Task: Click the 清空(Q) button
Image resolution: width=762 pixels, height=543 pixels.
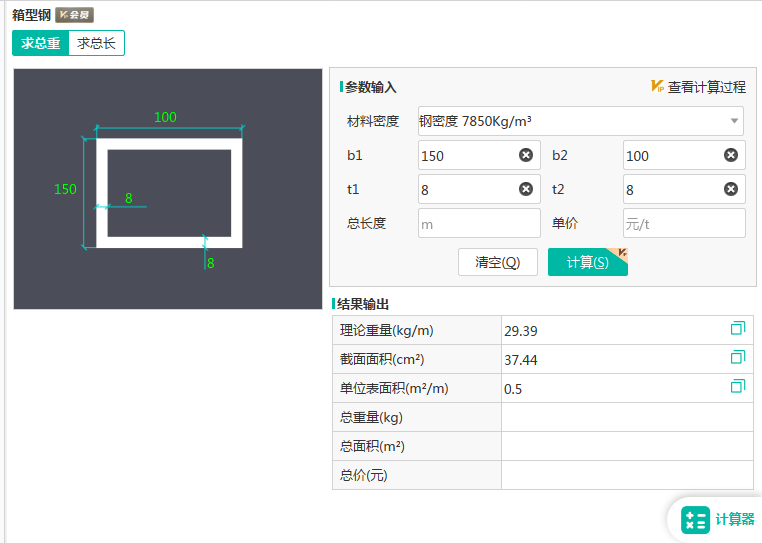Action: pos(498,262)
